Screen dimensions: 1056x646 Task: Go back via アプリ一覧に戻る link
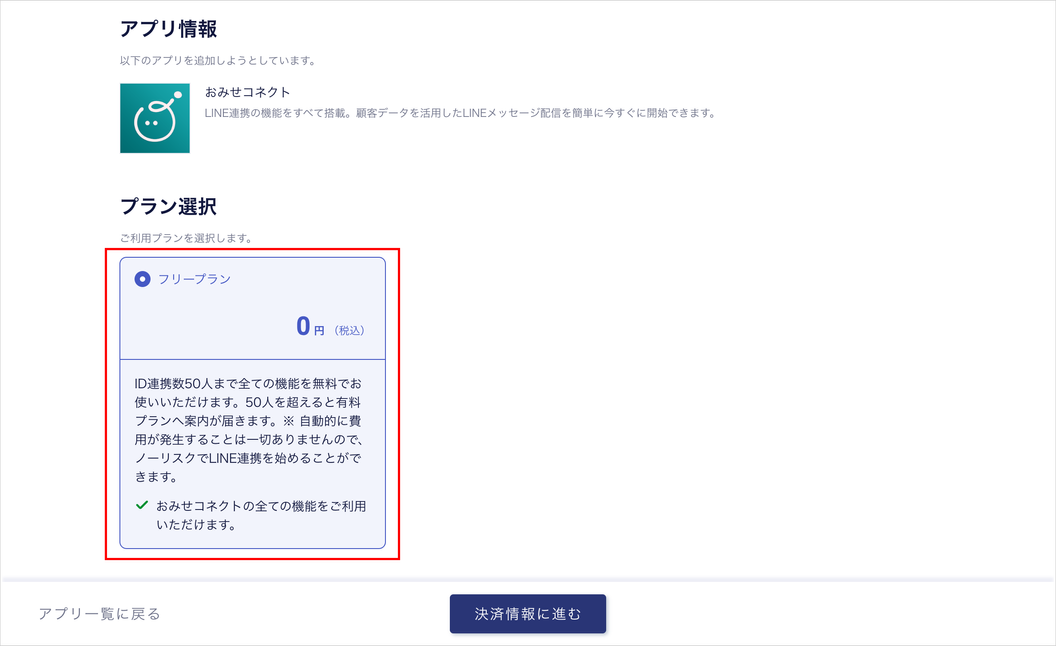point(100,614)
